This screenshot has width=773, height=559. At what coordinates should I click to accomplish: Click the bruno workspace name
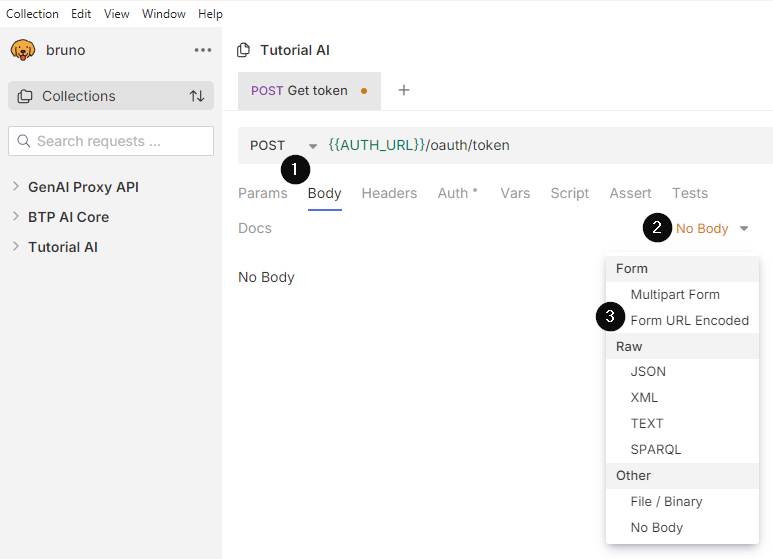[x=66, y=50]
